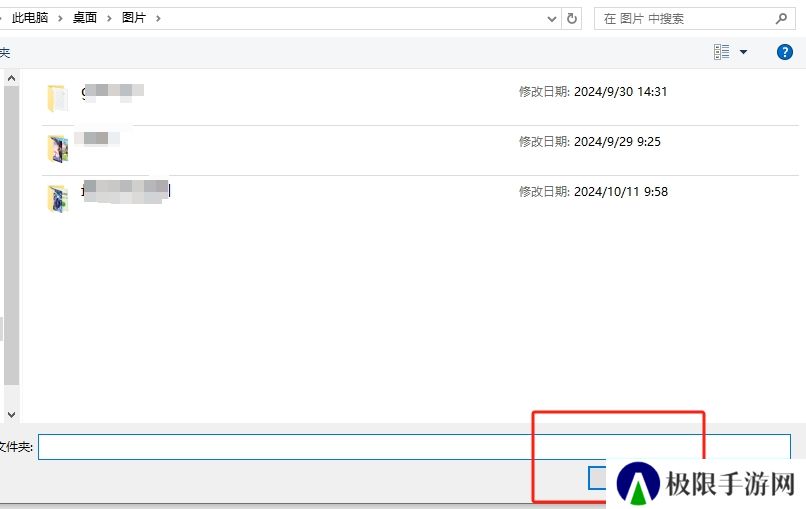Select 此电脑 in the breadcrumb path
This screenshot has width=806, height=509.
30,18
